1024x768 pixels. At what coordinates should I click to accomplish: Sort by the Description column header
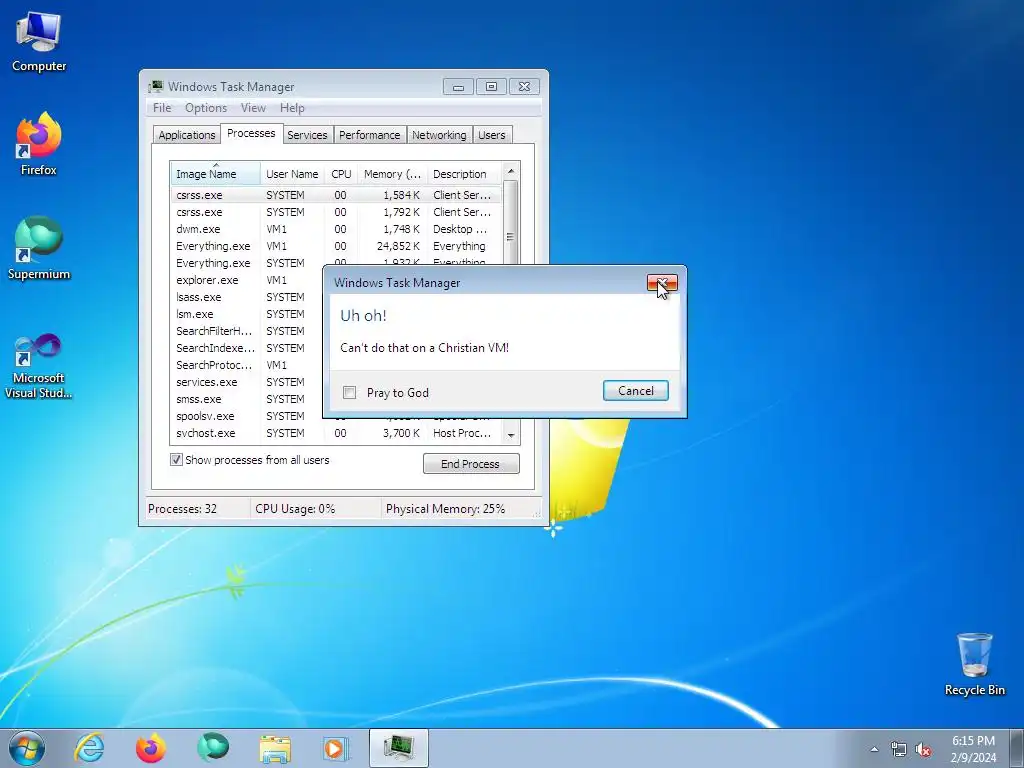point(464,174)
